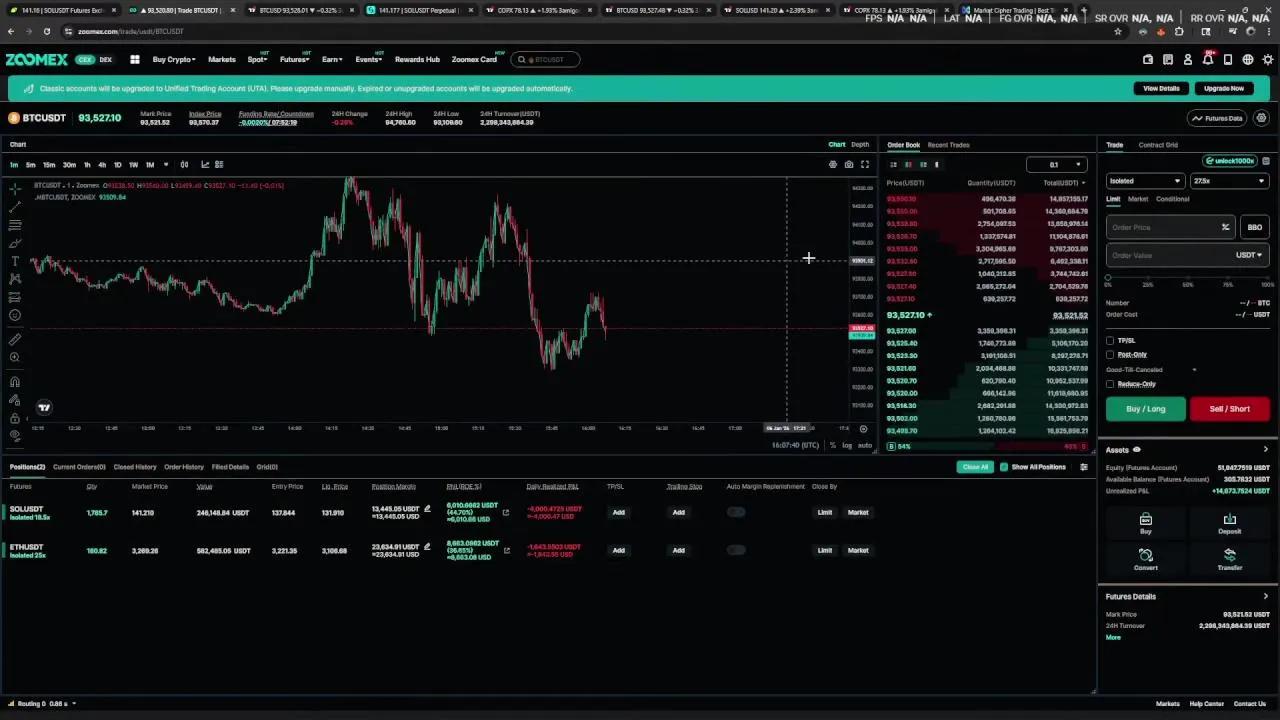Screen dimensions: 1280x720
Task: Click the Sell / Short button
Action: point(1230,409)
